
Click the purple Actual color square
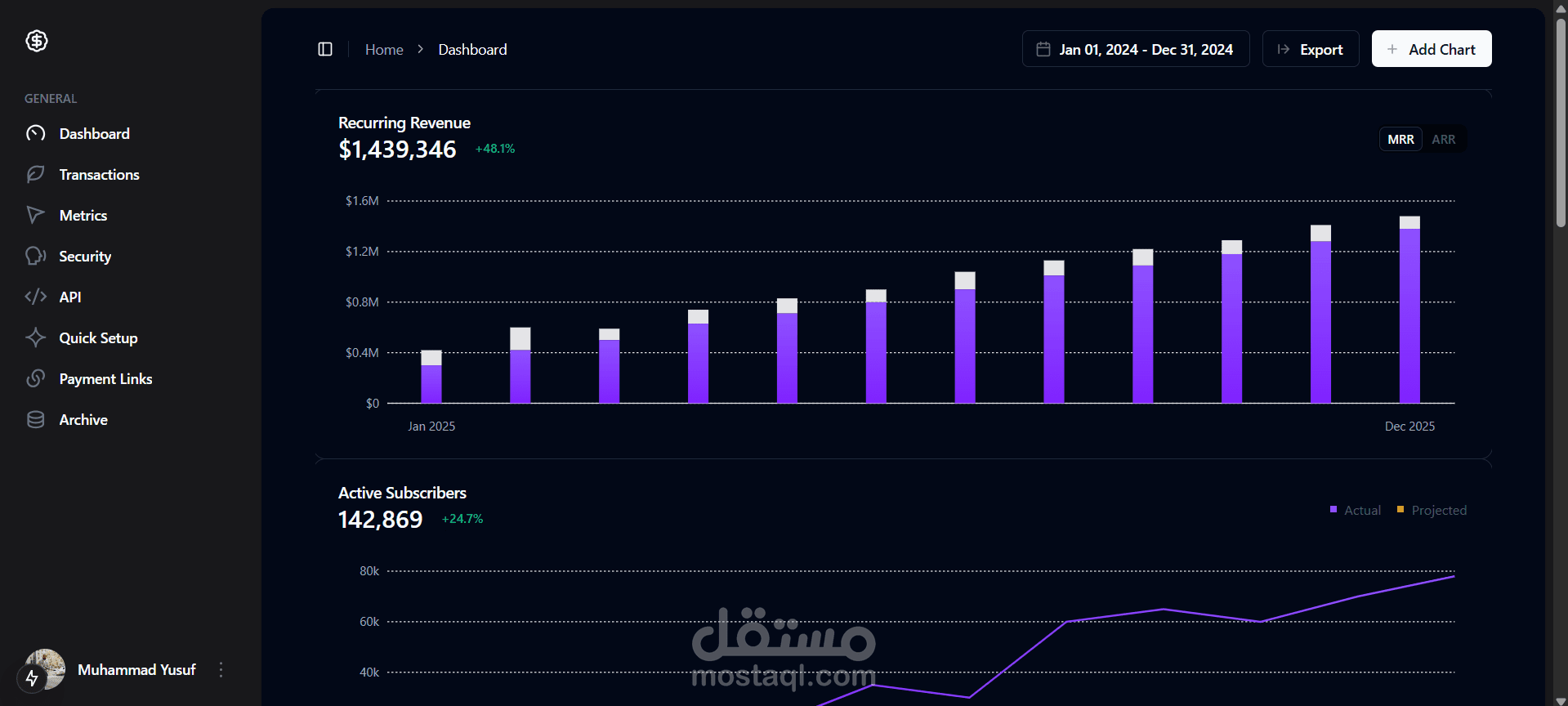coord(1333,509)
